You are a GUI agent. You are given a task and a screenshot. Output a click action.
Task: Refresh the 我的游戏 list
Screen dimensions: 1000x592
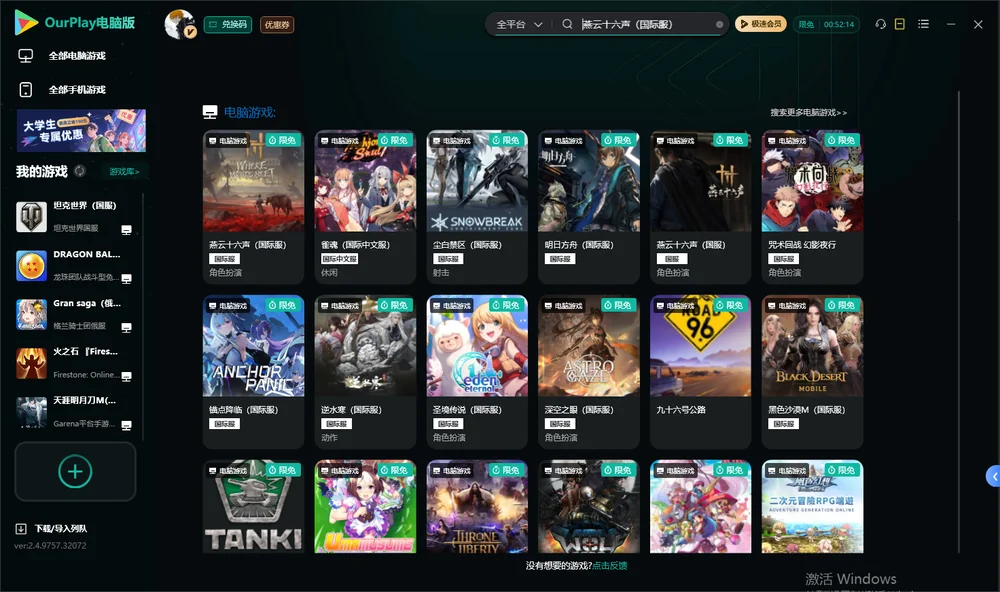(80, 171)
